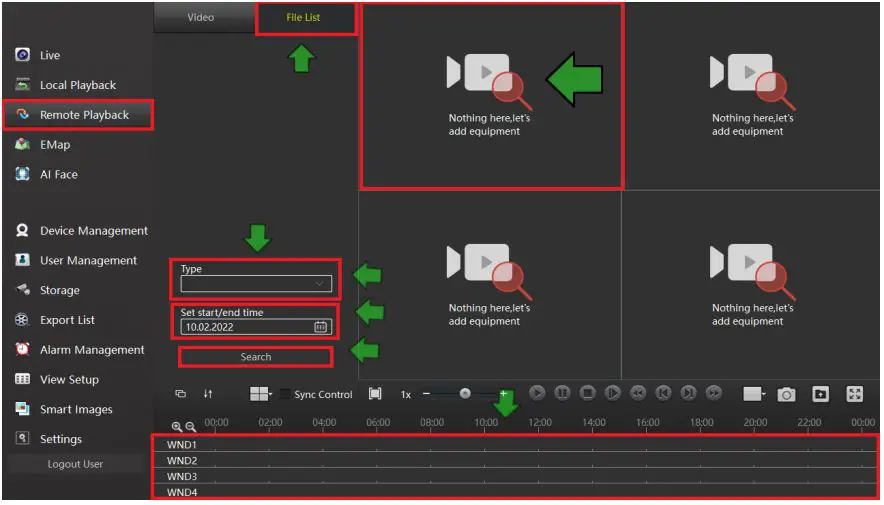Enable the Sync Control checkbox
The image size is (884, 505).
285,394
